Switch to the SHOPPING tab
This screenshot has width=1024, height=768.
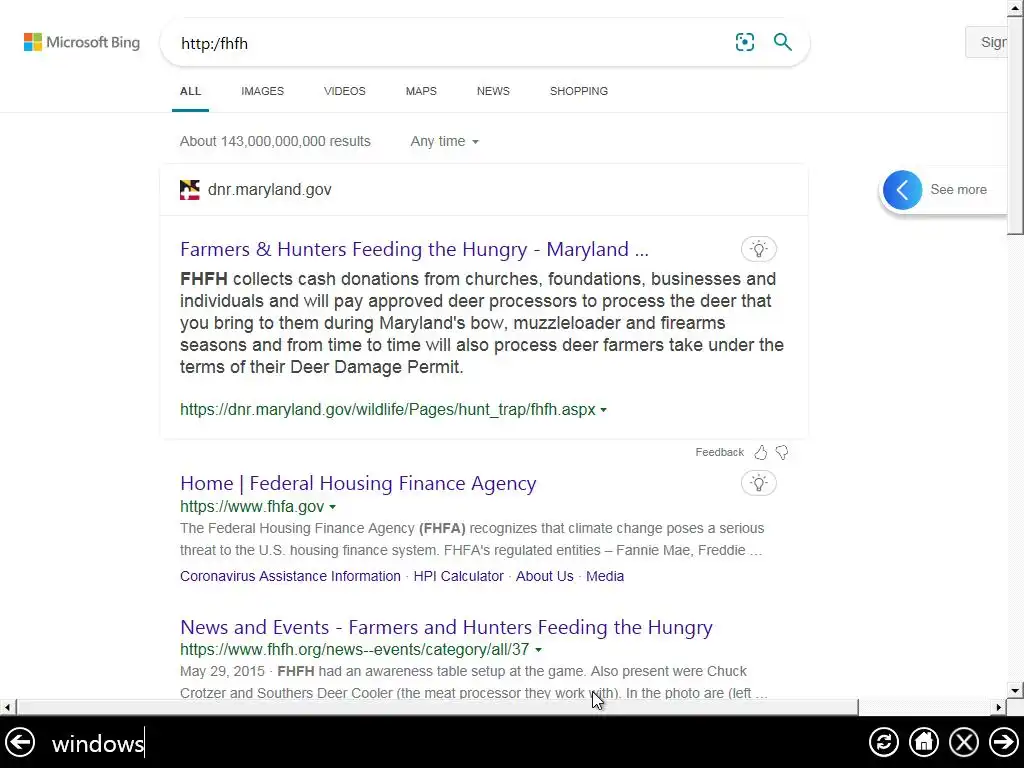click(x=579, y=91)
